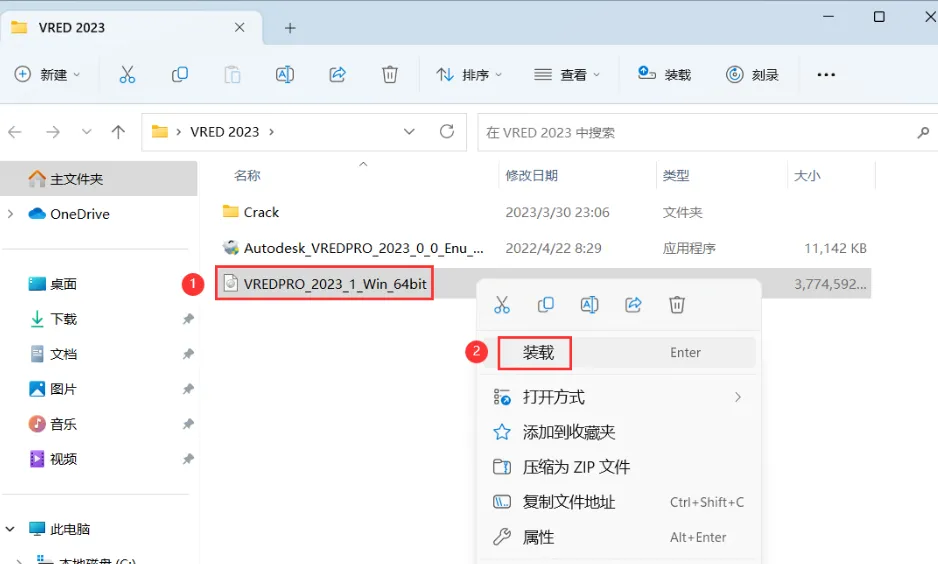
Task: Go forward with the right arrow
Action: [x=53, y=132]
